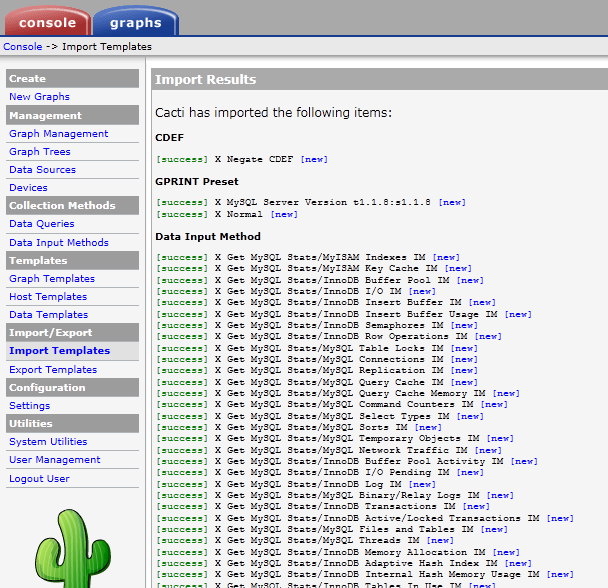Go to Graph Management
This screenshot has height=588, width=608.
59,134
